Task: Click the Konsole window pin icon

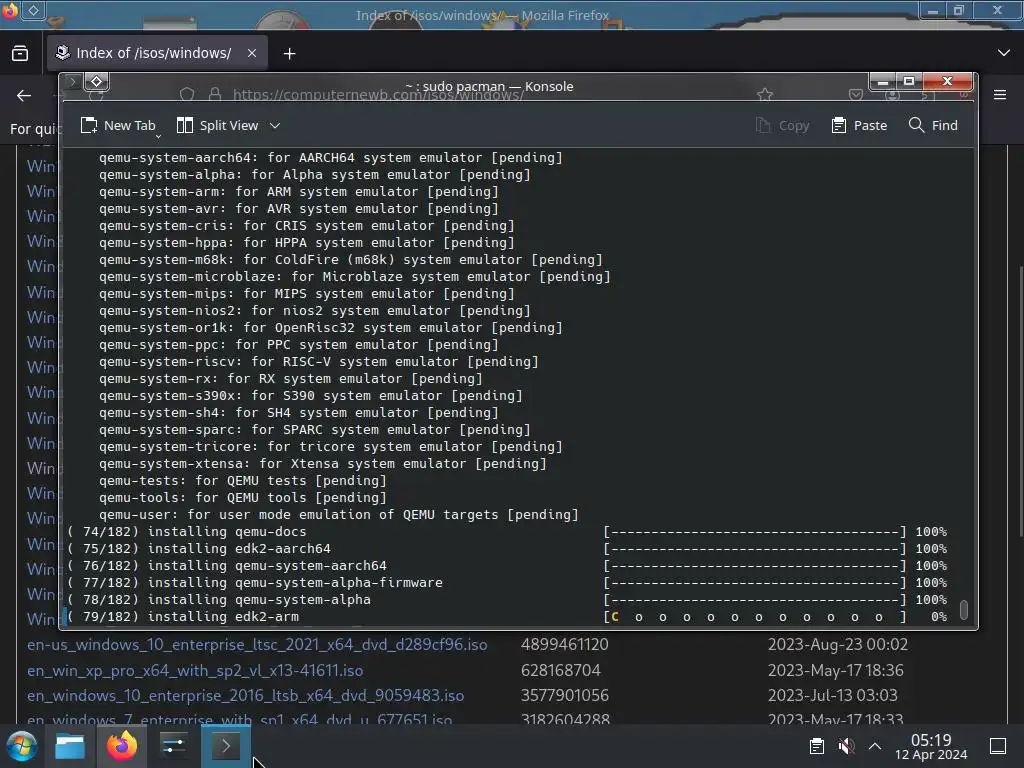Action: point(97,81)
